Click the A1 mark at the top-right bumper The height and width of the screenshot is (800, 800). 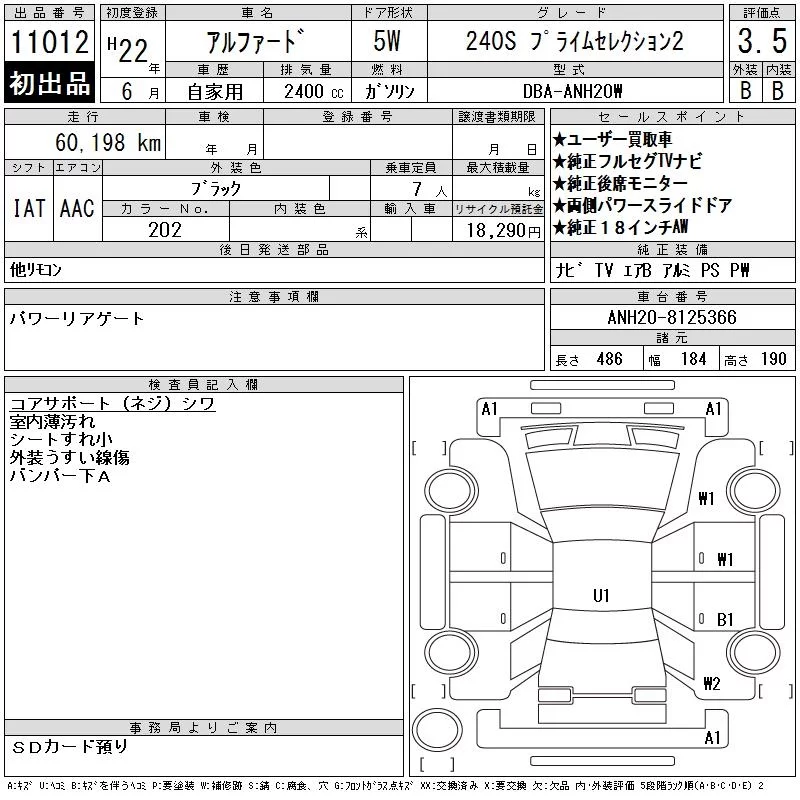[713, 409]
